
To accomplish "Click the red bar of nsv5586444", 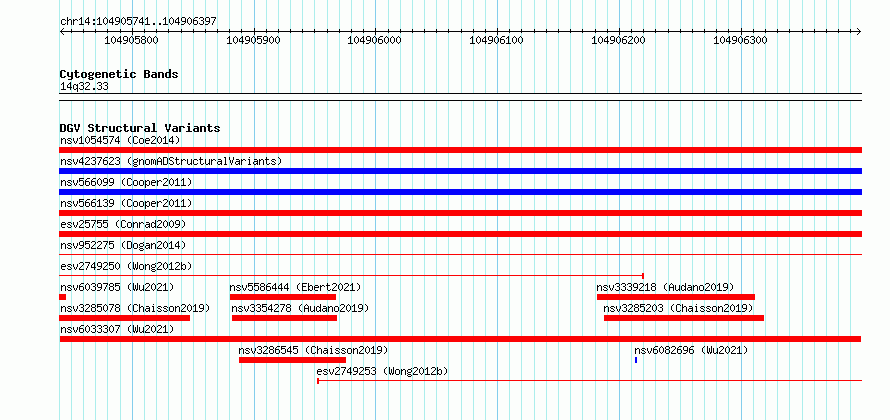I will 283,297.
